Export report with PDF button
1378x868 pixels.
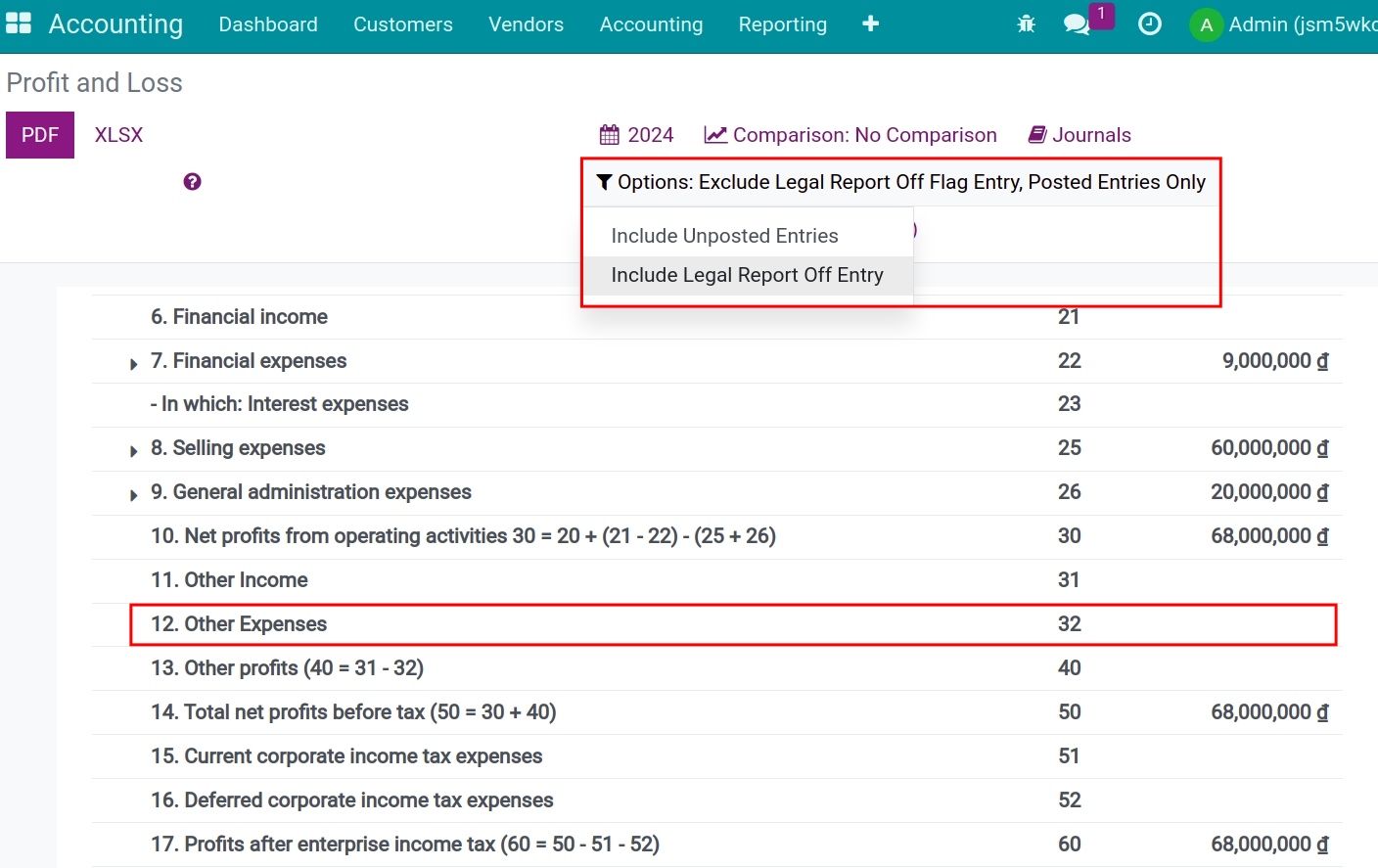[x=40, y=135]
